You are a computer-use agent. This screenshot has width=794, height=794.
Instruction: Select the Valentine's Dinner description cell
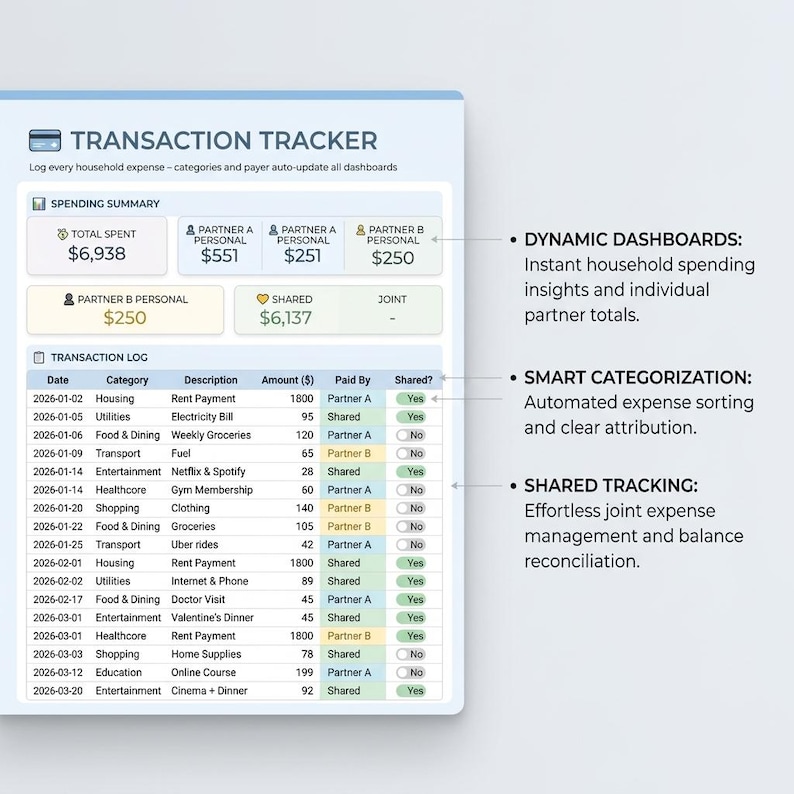212,618
